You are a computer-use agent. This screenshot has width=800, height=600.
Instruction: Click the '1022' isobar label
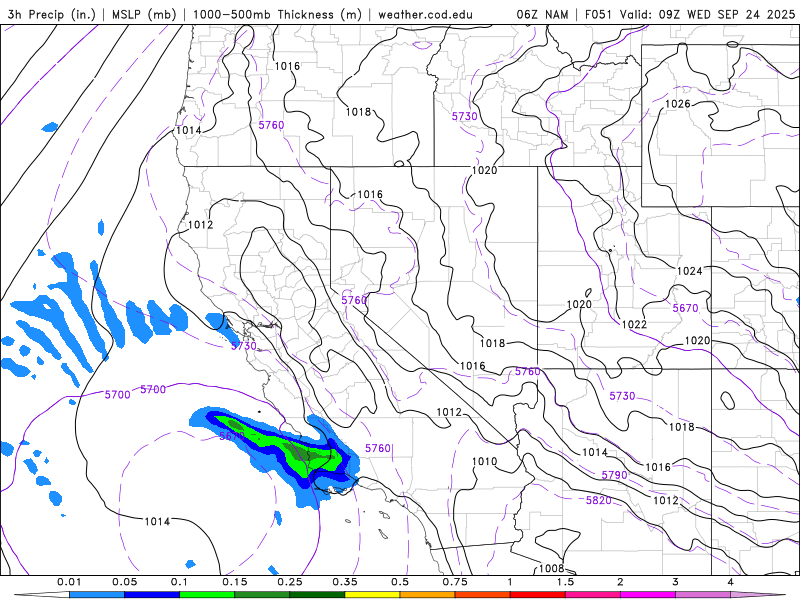[x=634, y=324]
